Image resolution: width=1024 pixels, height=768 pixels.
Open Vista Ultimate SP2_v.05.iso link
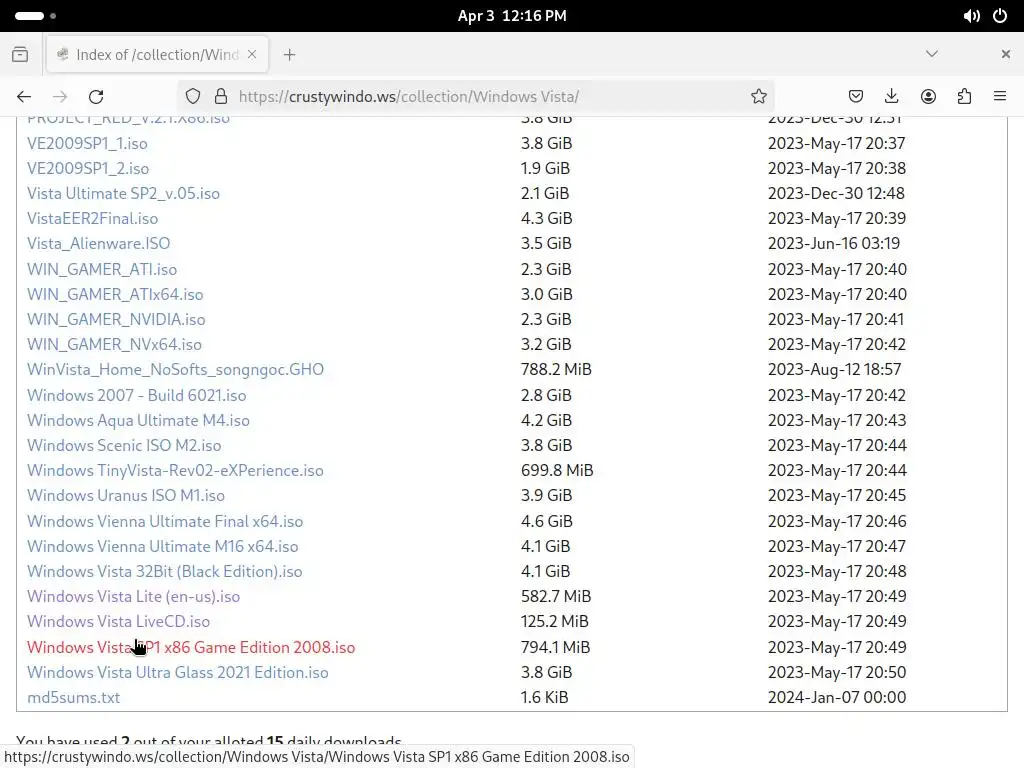click(x=123, y=193)
